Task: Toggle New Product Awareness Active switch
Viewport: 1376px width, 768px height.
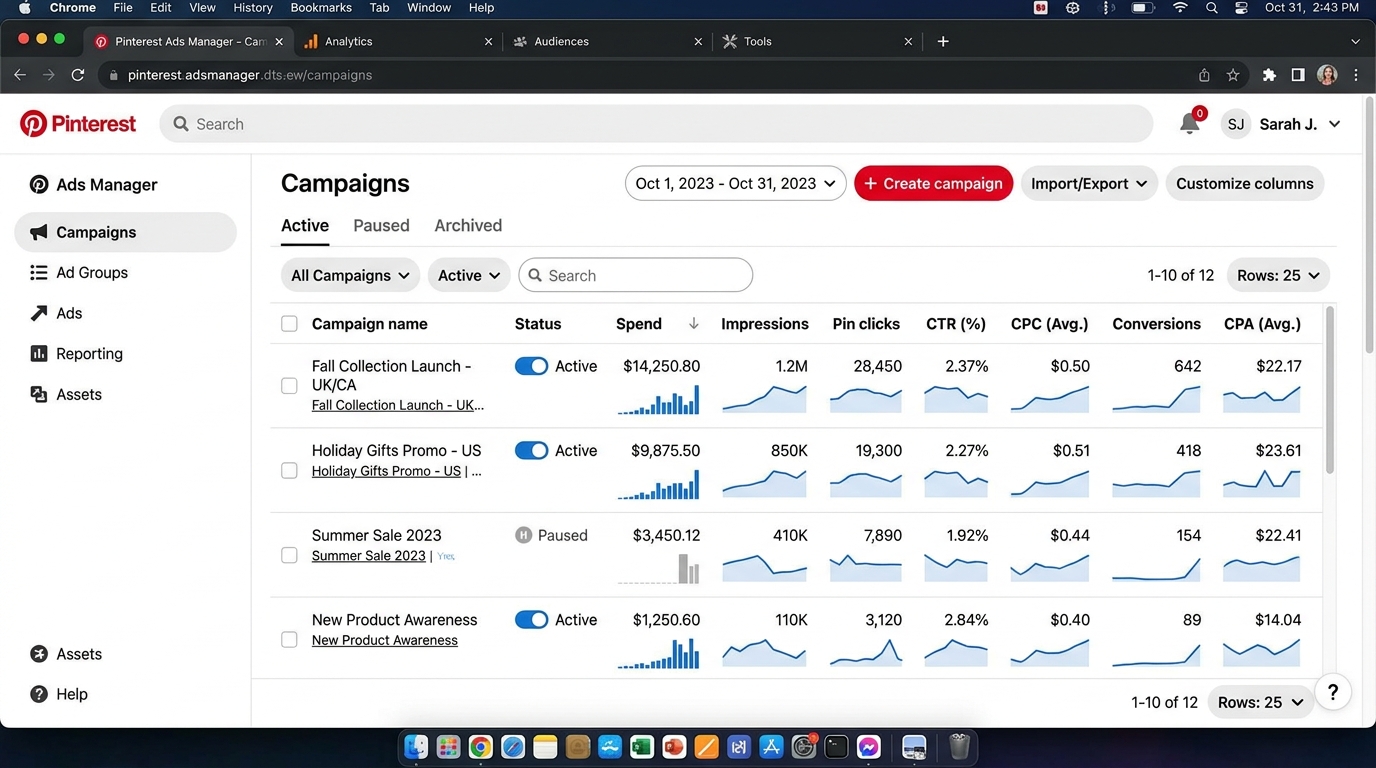Action: (531, 620)
